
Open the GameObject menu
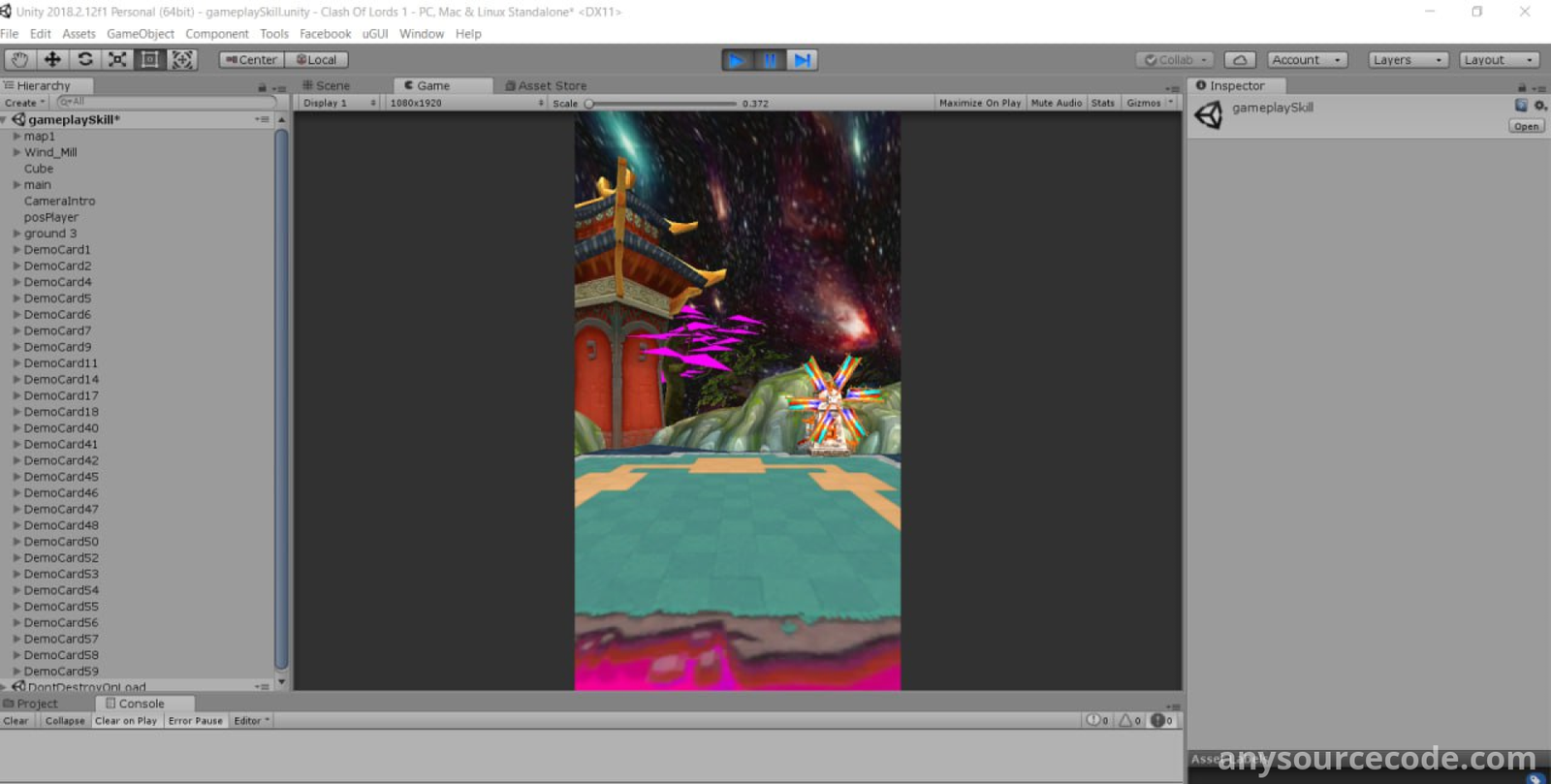point(141,34)
